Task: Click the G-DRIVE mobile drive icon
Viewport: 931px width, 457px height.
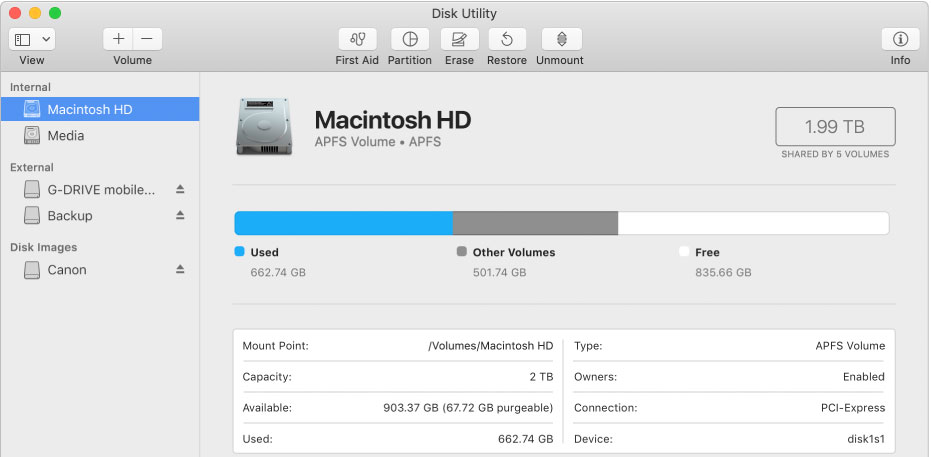Action: (32, 190)
